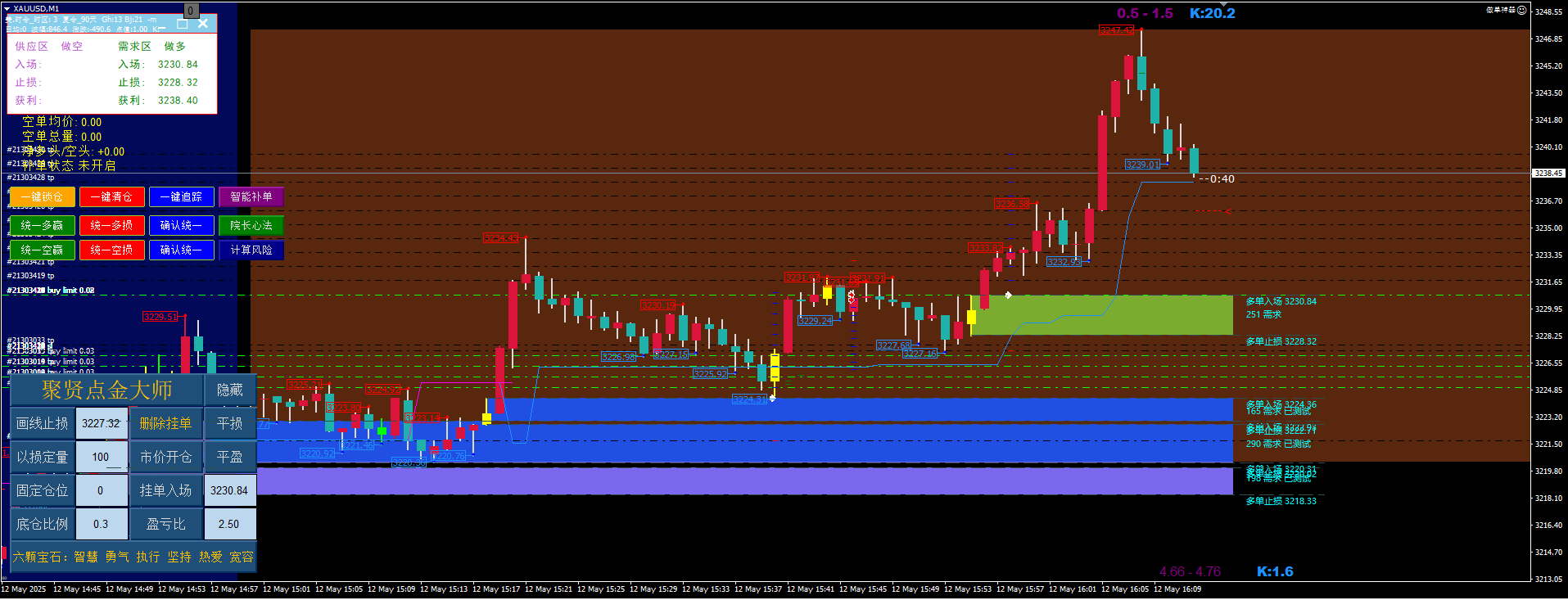
Task: Click the #21303428 tp order line label
Action: click(x=30, y=178)
